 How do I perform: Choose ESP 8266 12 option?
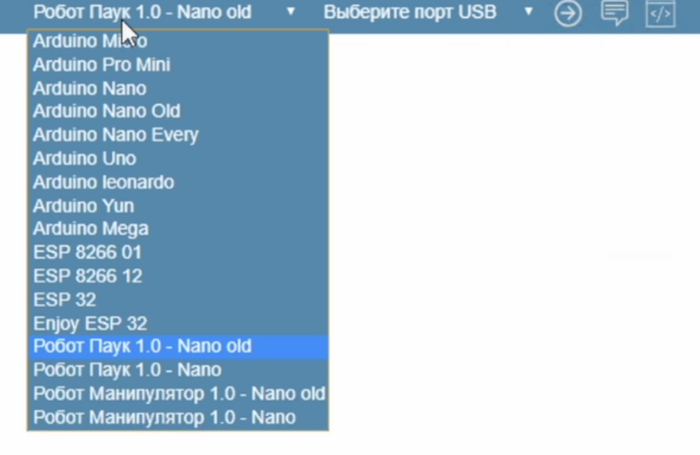click(x=87, y=275)
